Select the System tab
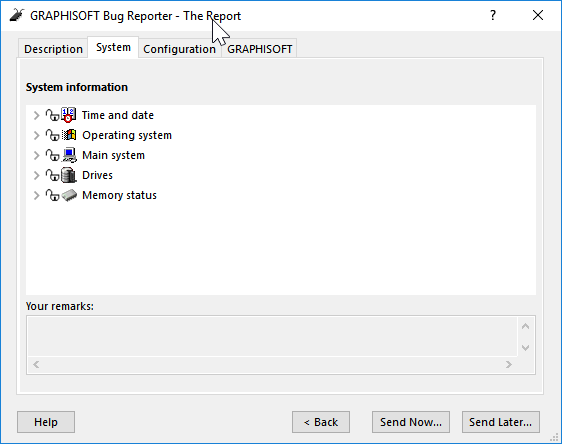562x444 pixels. click(x=113, y=47)
